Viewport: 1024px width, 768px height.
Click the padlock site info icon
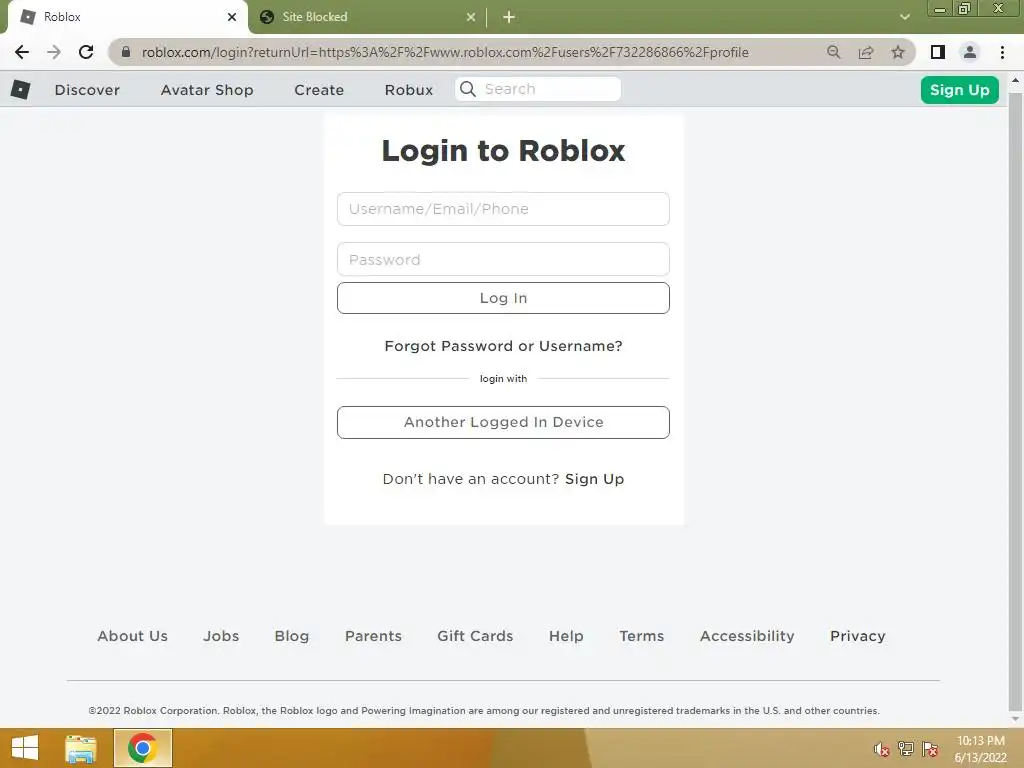(x=126, y=52)
